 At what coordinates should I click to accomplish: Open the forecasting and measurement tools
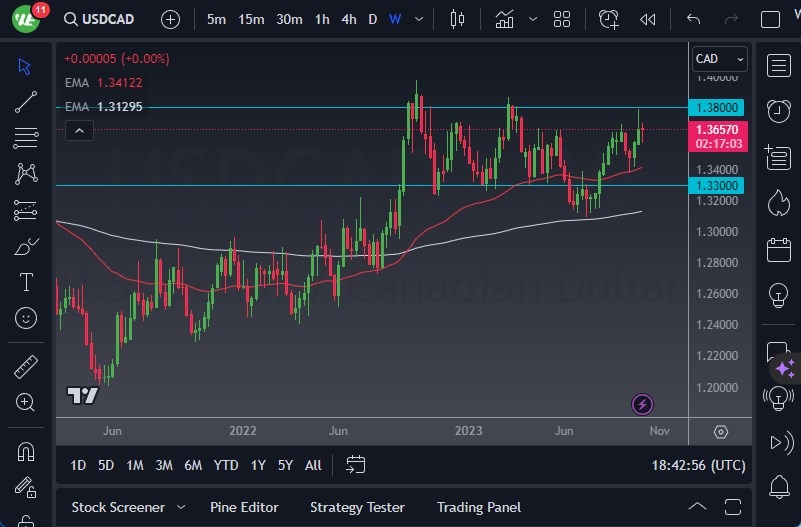click(26, 210)
